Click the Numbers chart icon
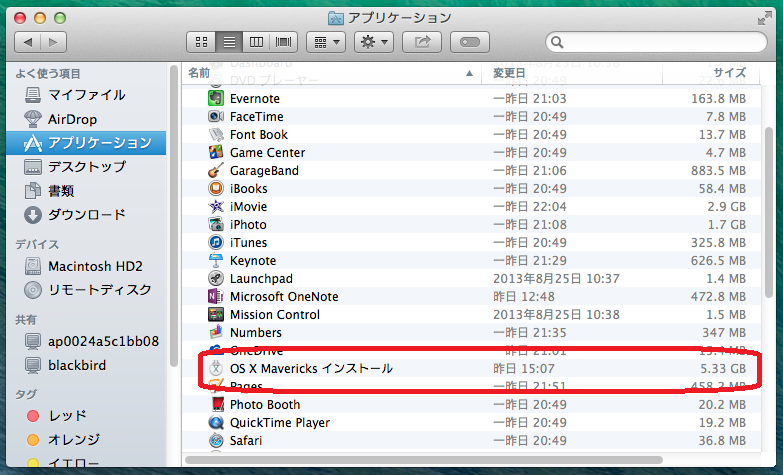Image resolution: width=783 pixels, height=475 pixels. click(x=216, y=332)
